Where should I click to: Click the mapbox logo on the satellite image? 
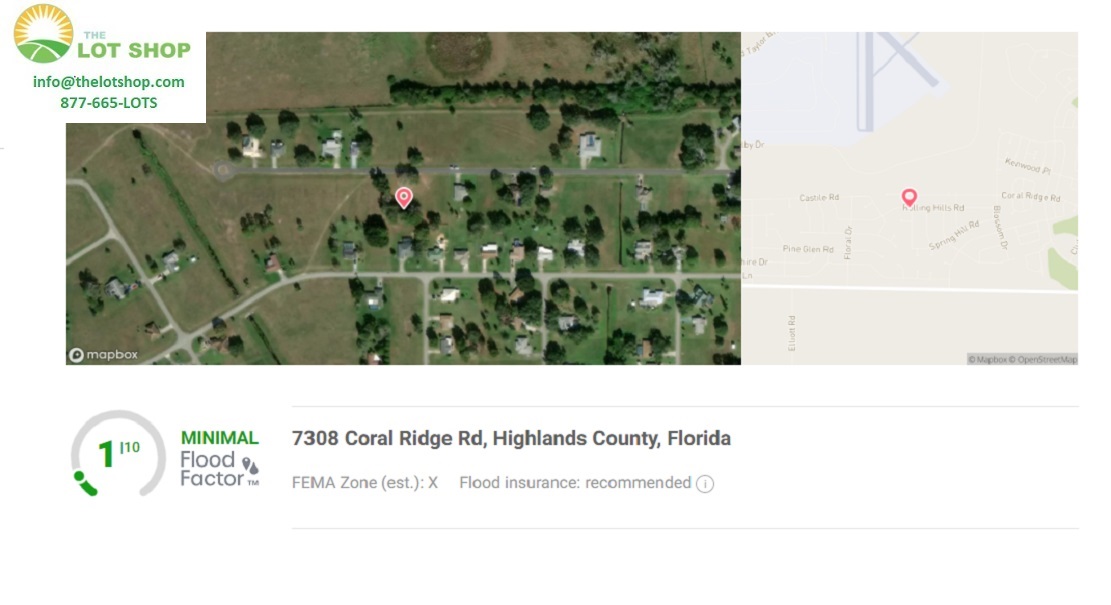[x=103, y=354]
